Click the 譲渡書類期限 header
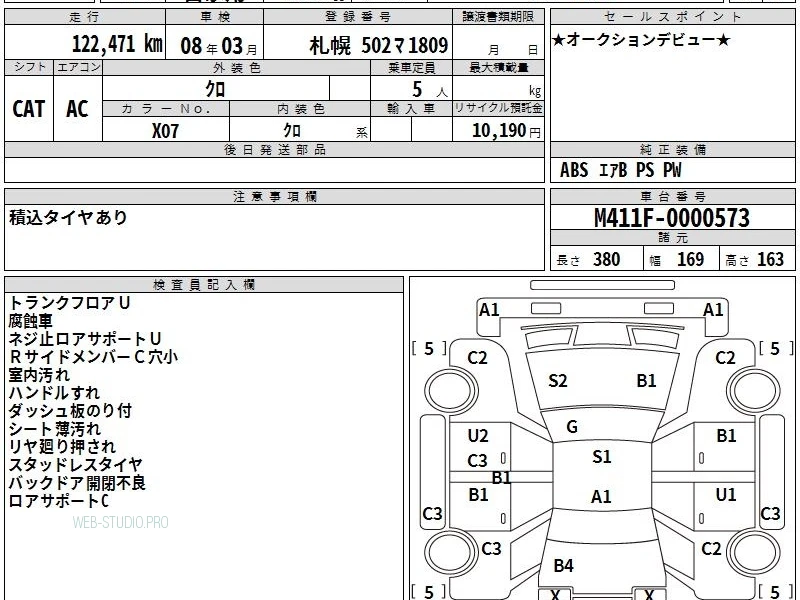 [x=498, y=17]
